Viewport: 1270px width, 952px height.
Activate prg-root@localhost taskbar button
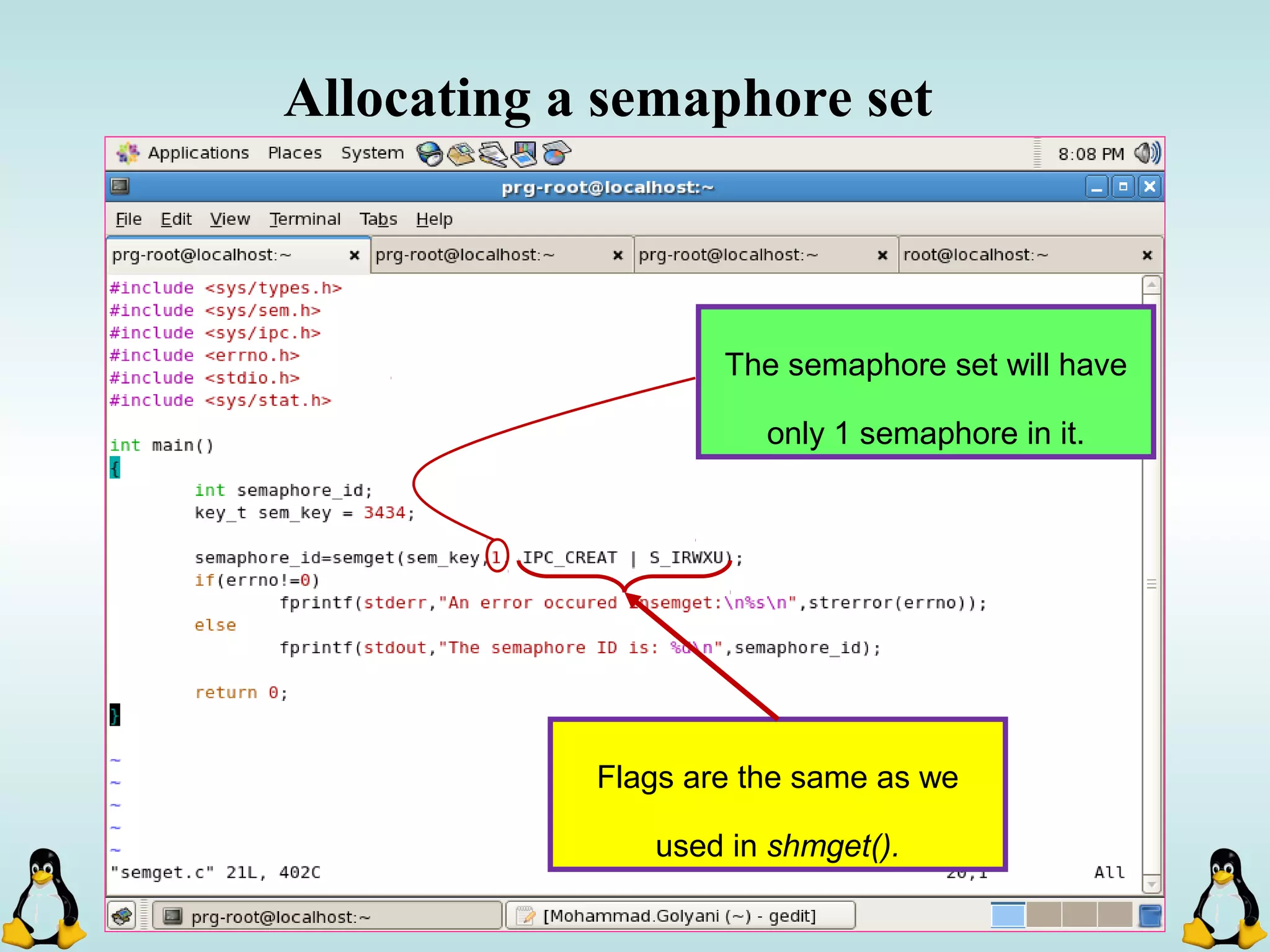[329, 916]
